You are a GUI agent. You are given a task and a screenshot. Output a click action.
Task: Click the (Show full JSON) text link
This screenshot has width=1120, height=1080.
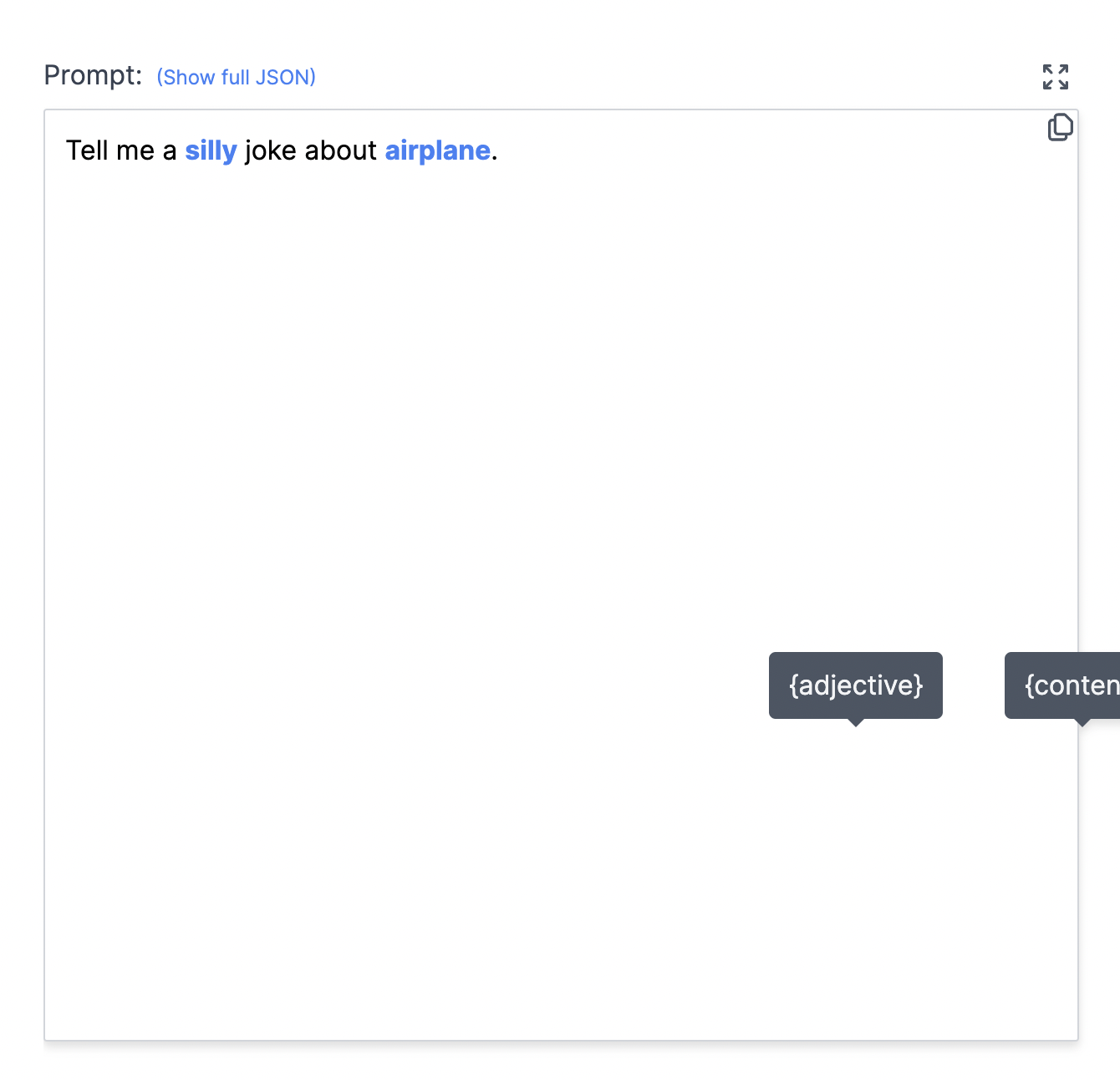click(237, 77)
